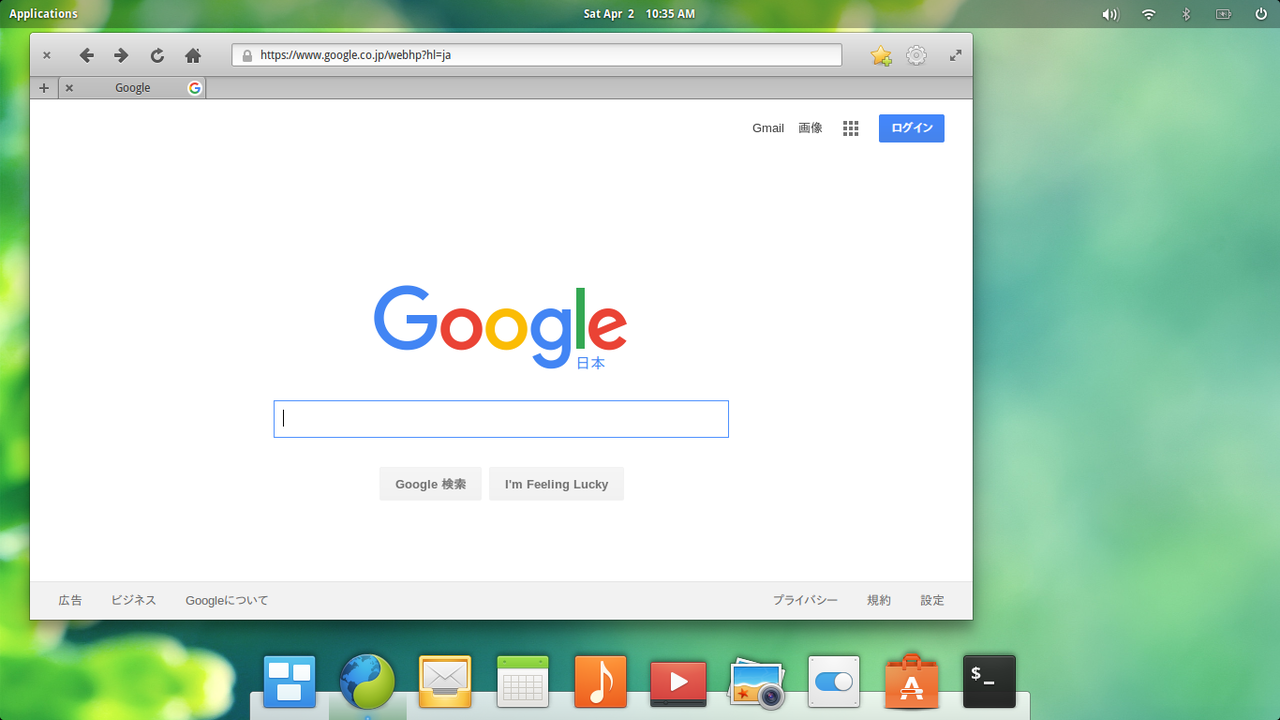This screenshot has width=1280, height=720.
Task: Open the date and time indicator
Action: [639, 14]
